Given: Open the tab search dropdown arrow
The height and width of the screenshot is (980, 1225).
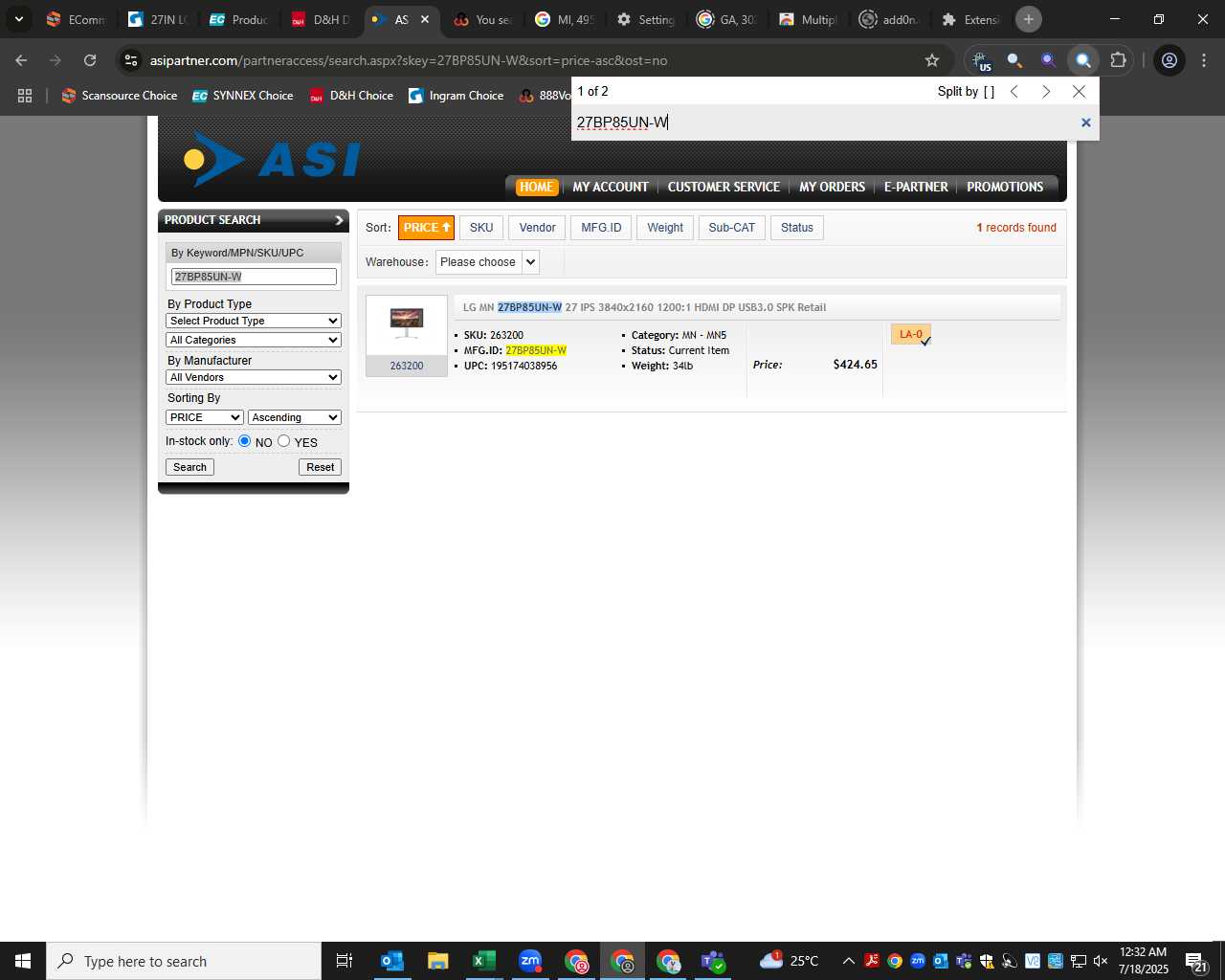Looking at the screenshot, I should point(18,19).
